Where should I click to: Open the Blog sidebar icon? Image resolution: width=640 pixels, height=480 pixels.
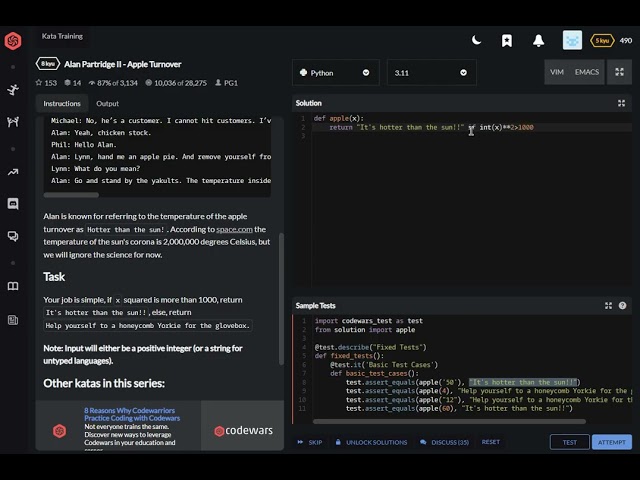tap(13, 320)
